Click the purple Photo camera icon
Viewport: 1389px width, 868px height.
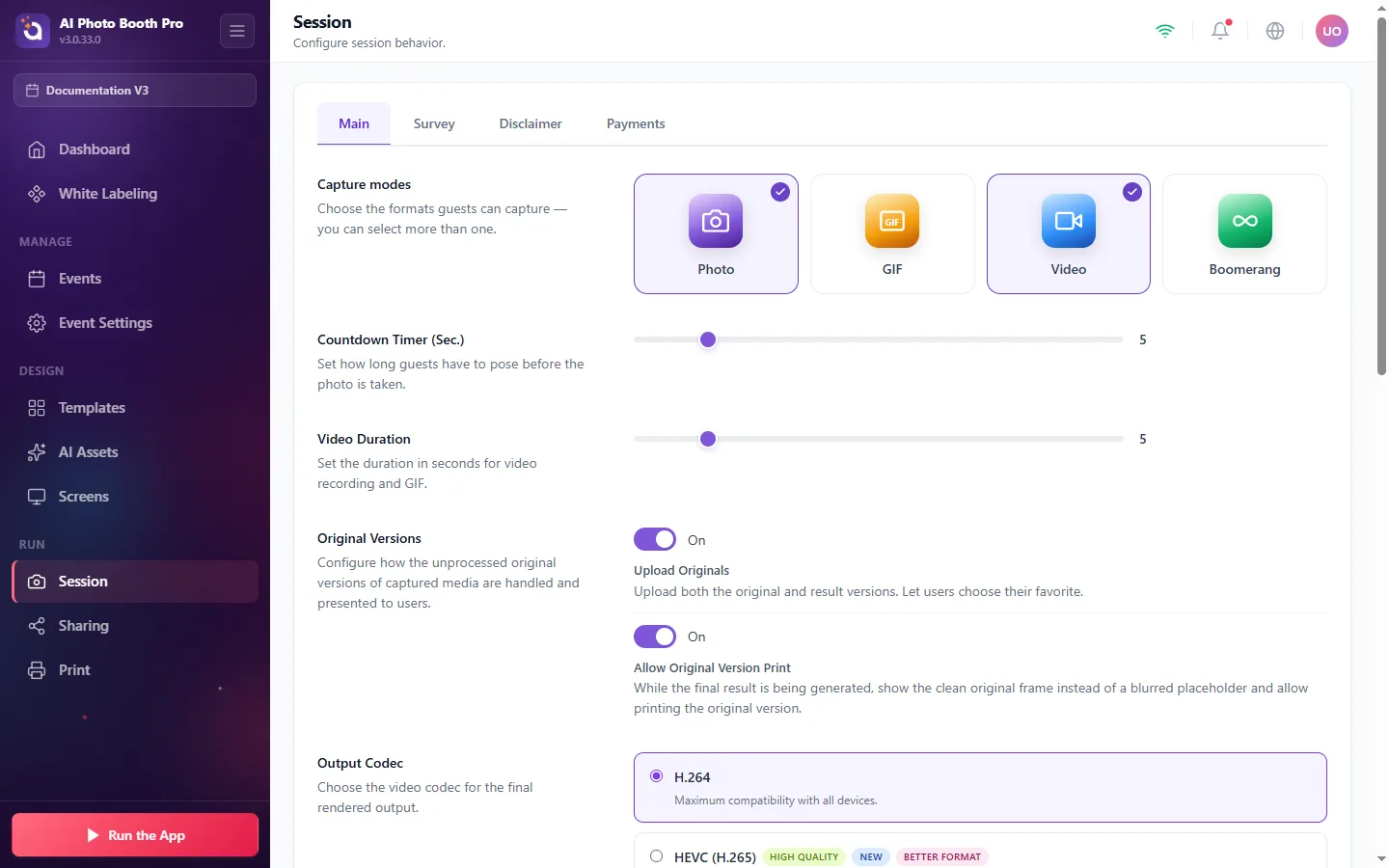(x=716, y=221)
